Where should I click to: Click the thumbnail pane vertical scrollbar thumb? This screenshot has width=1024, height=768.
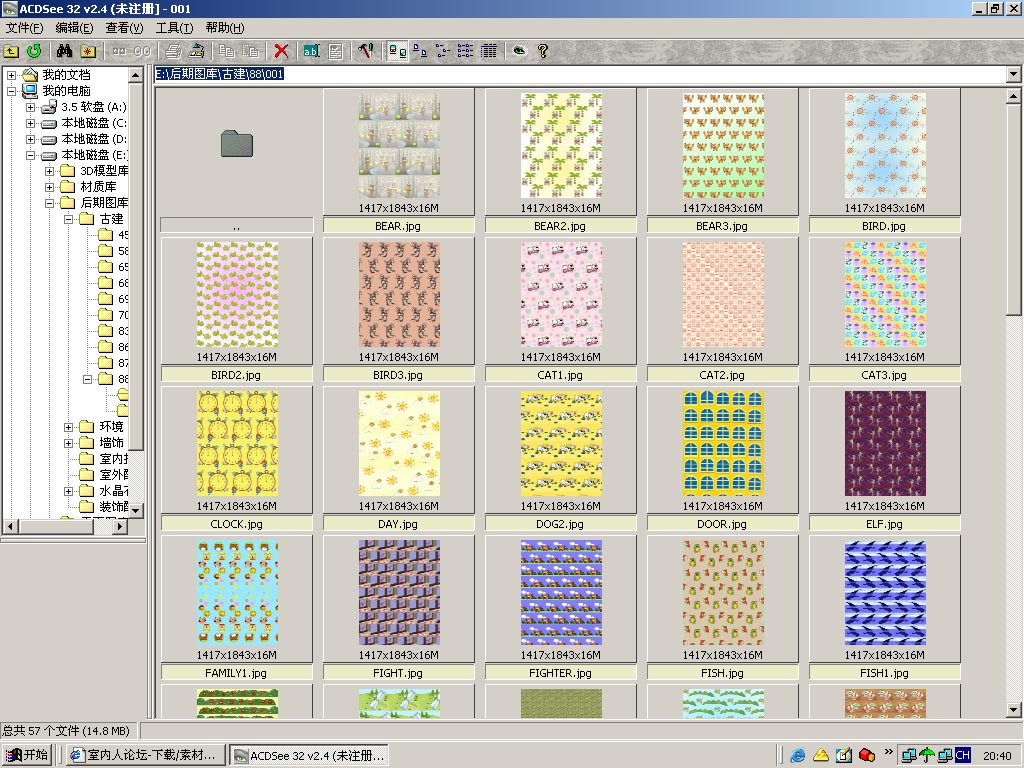[1014, 209]
